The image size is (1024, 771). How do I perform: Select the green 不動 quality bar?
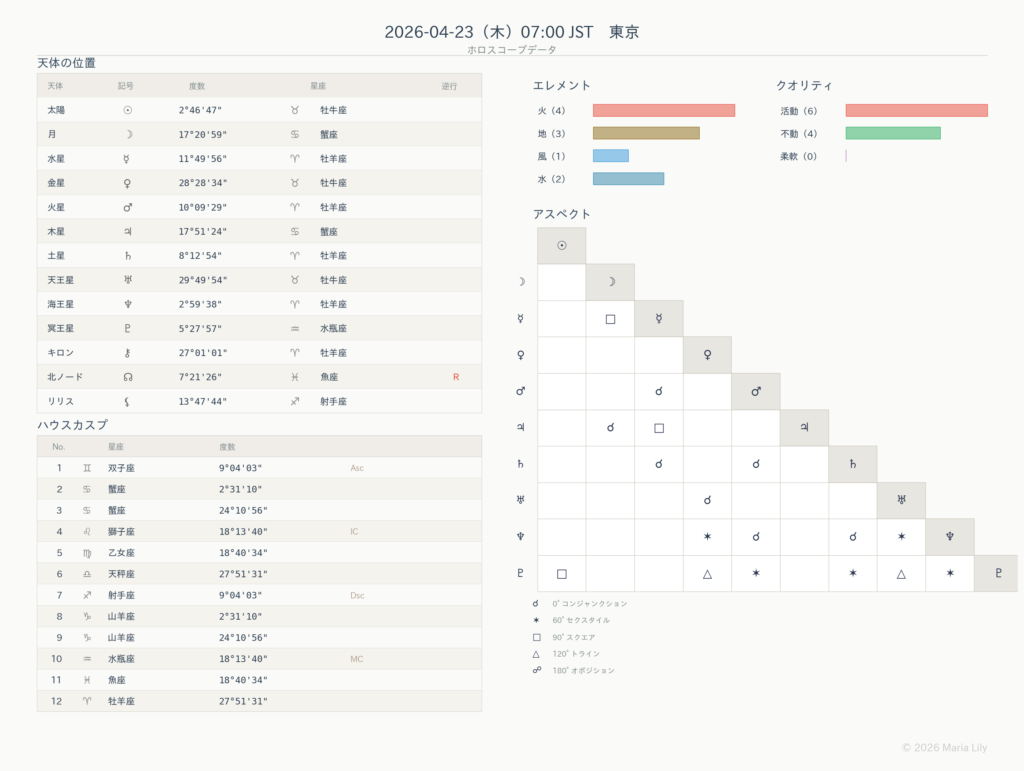[x=892, y=133]
